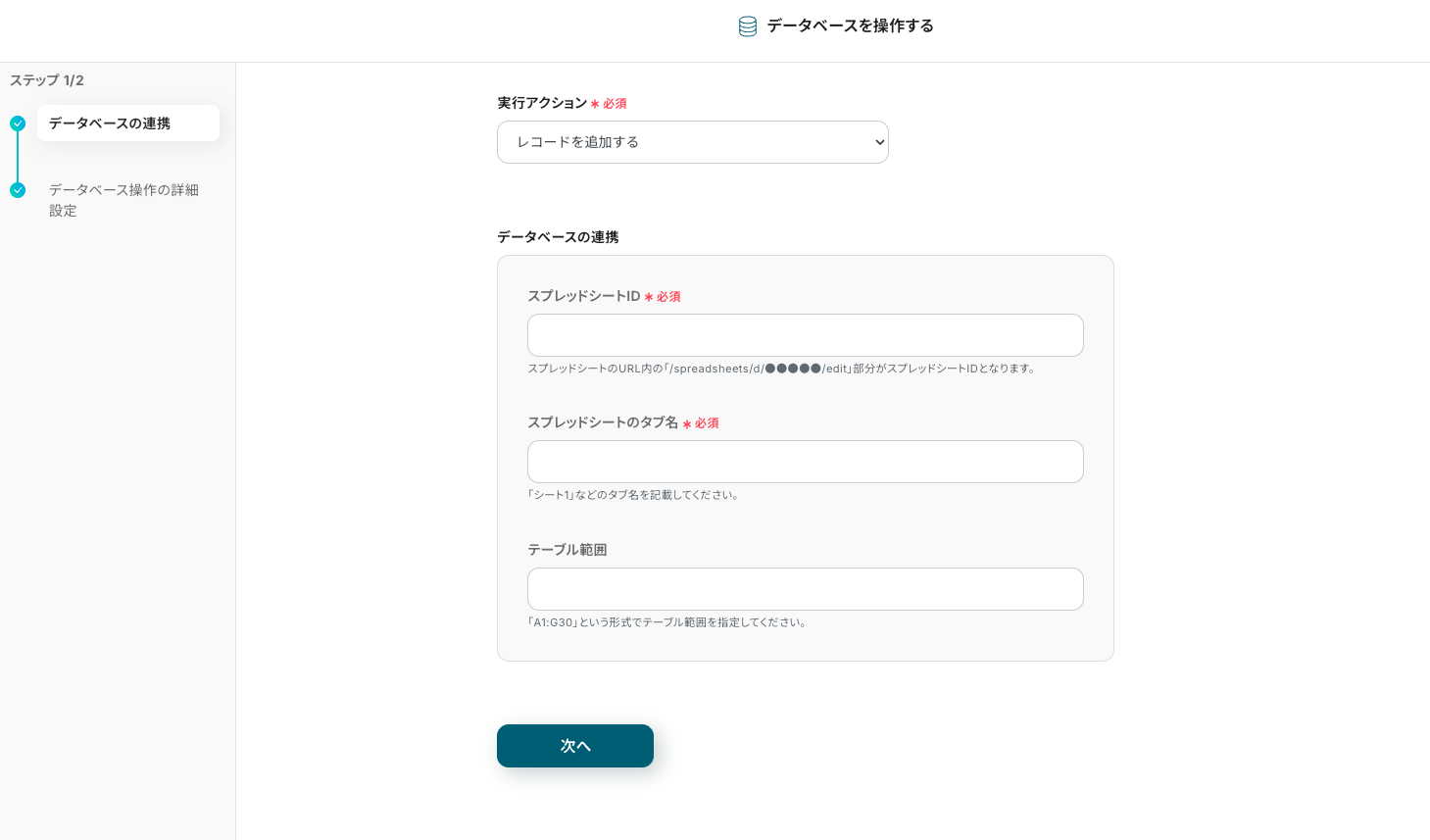1430x840 pixels.
Task: Click the テーブル範囲 input field
Action: (x=805, y=589)
